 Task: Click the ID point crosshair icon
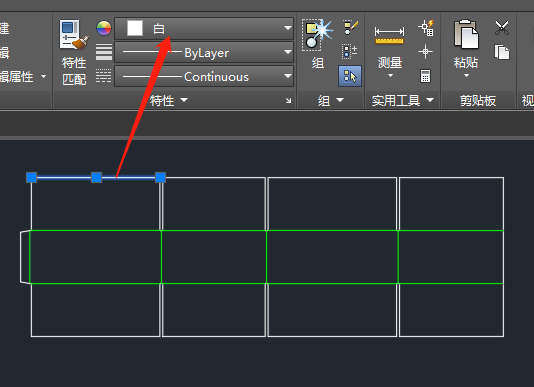425,52
